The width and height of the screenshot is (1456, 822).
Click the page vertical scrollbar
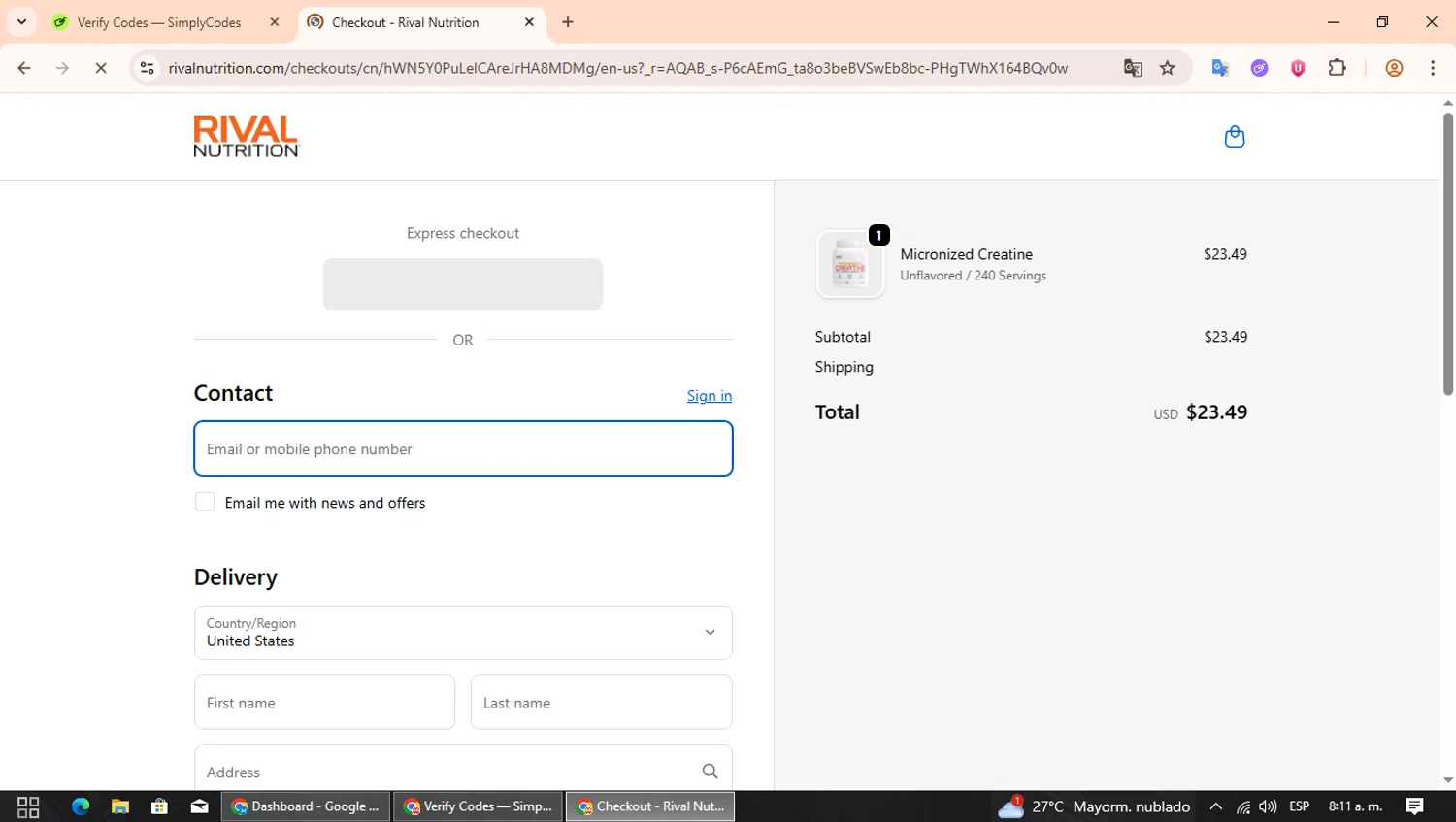(1447, 252)
